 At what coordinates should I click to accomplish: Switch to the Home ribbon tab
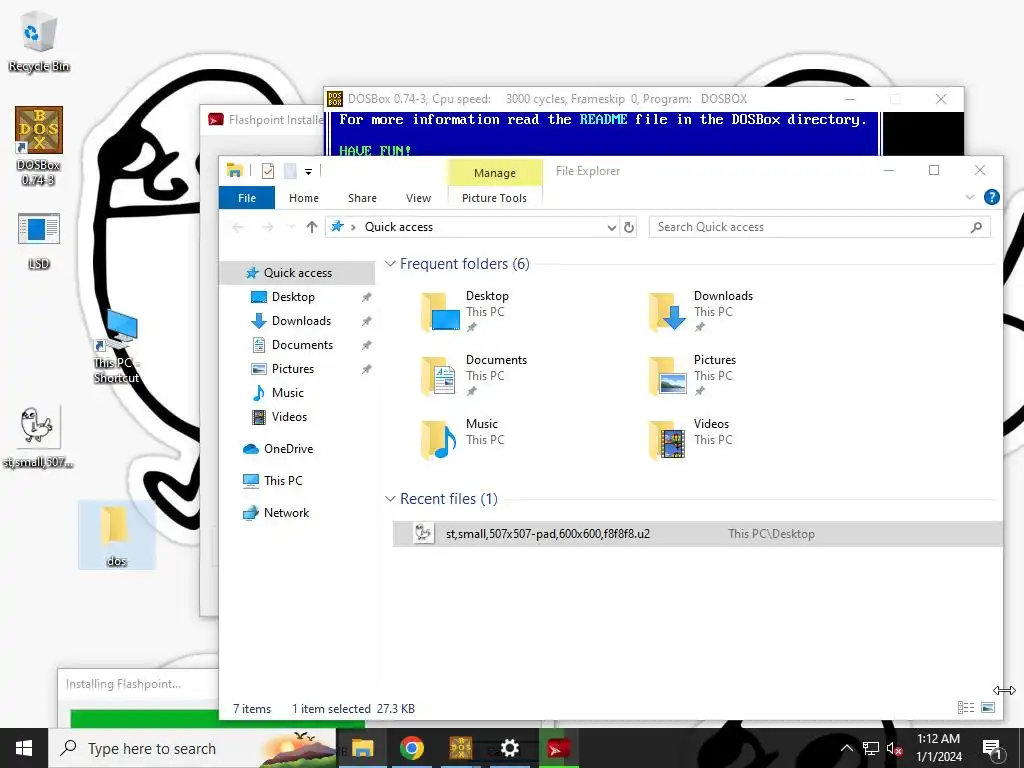pos(304,198)
